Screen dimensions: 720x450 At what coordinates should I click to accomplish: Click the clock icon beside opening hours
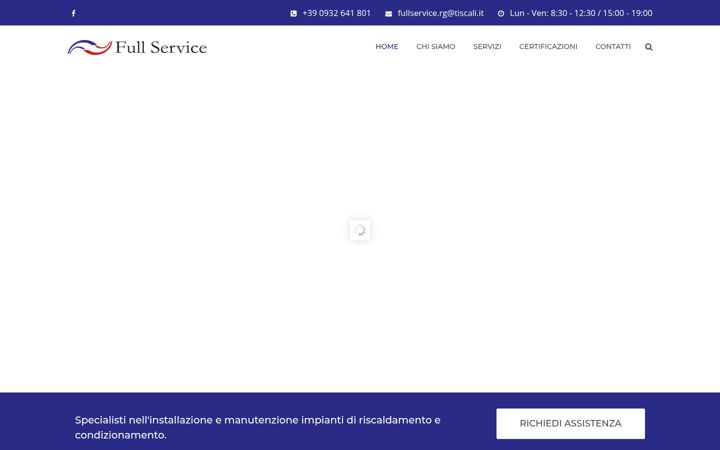point(501,14)
